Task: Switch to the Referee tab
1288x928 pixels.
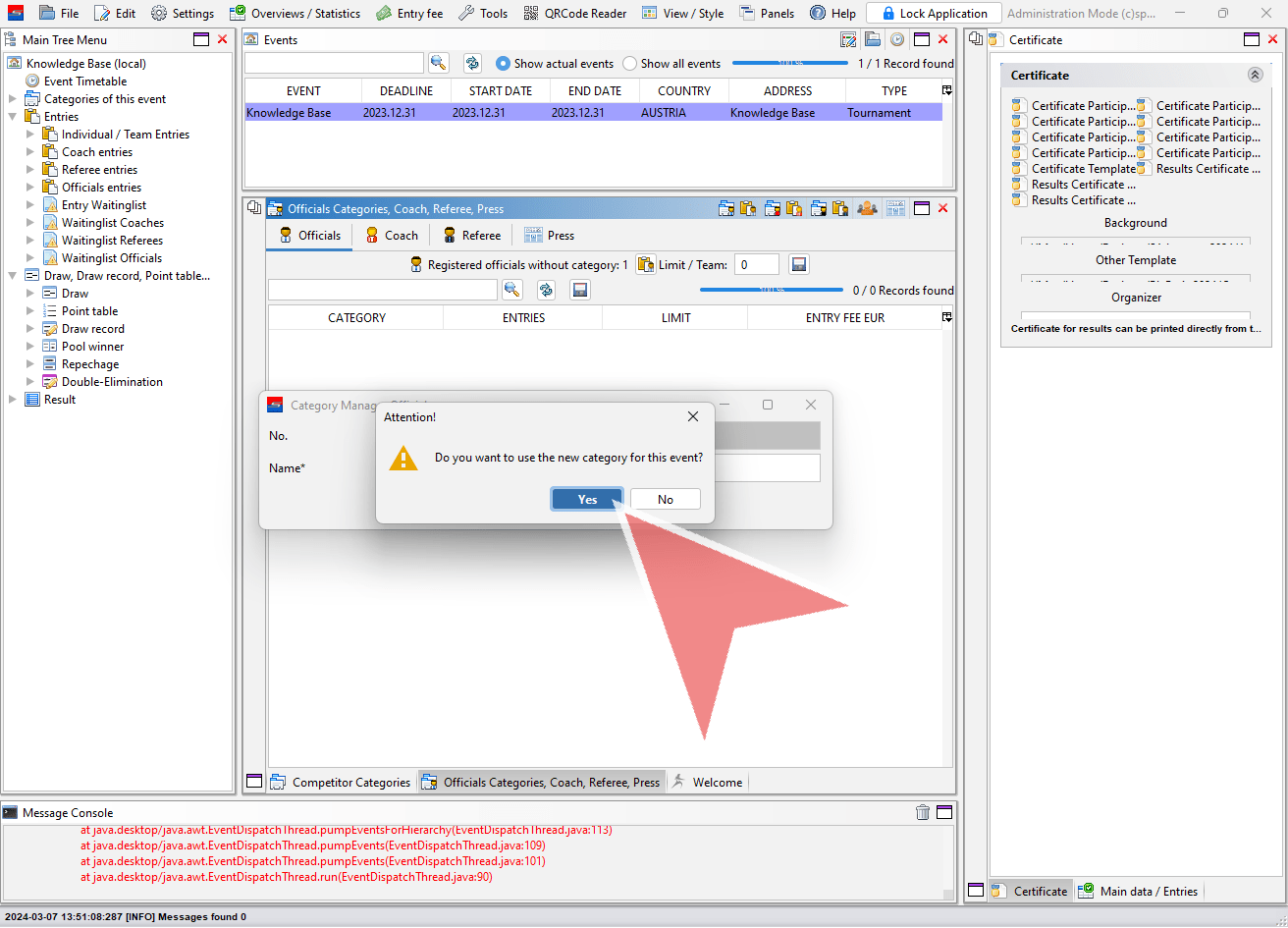Action: point(471,235)
